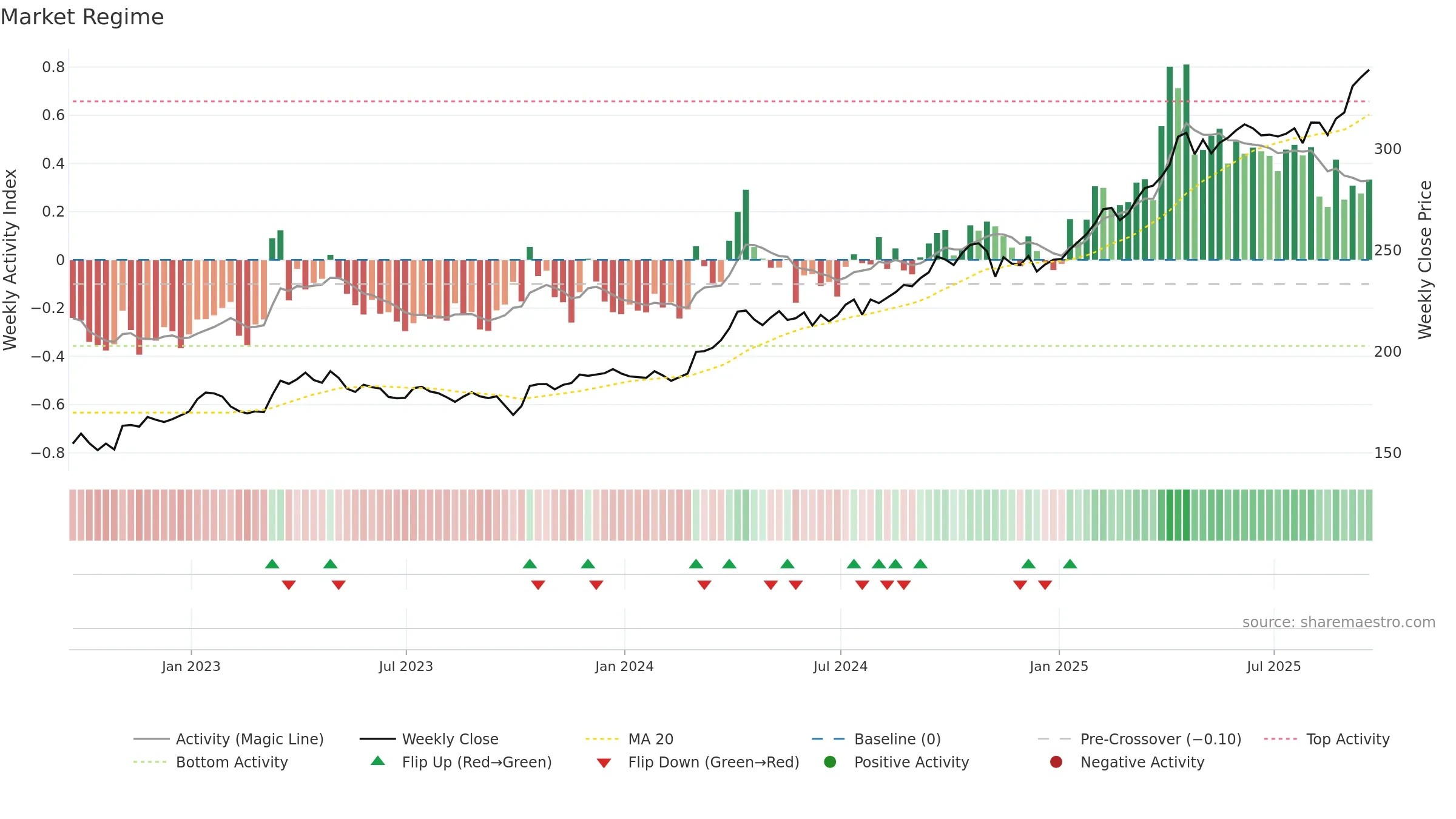Viewport: 1456px width, 819px height.
Task: Click the Weekly Activity Index axis title
Action: [x=10, y=260]
